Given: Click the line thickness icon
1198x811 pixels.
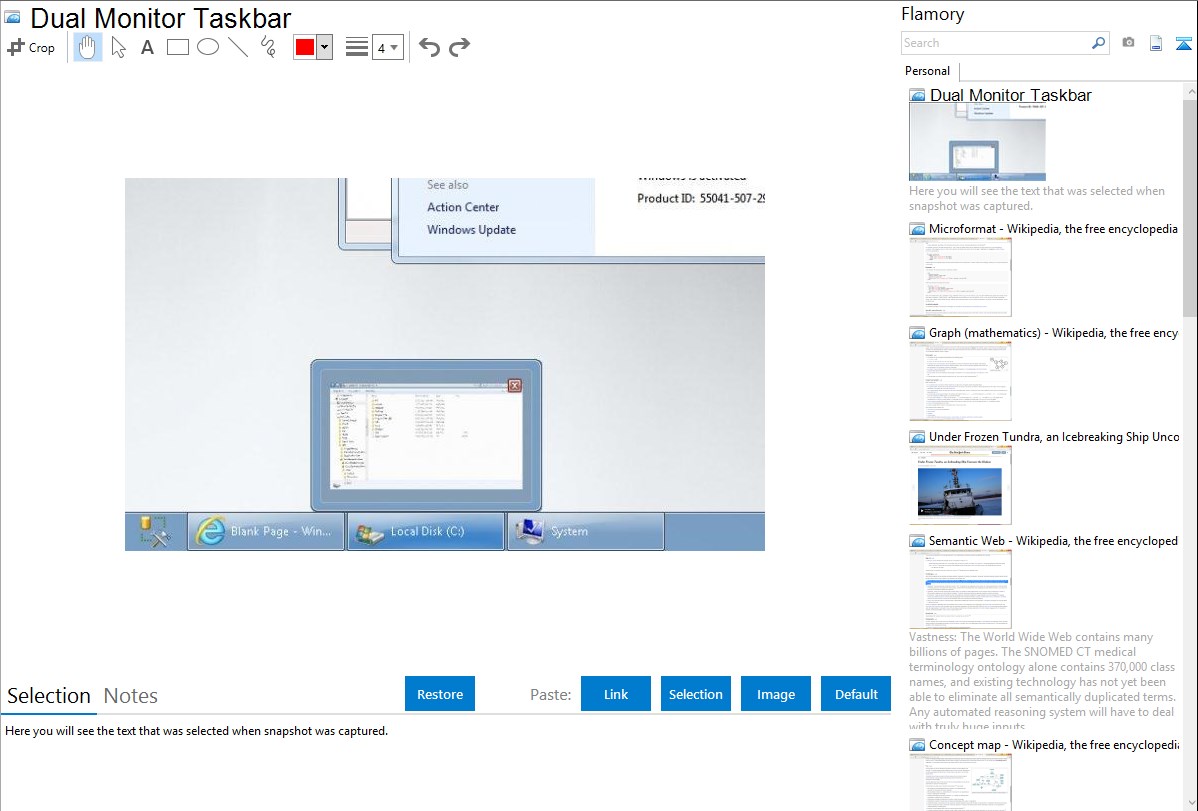Looking at the screenshot, I should [x=356, y=47].
